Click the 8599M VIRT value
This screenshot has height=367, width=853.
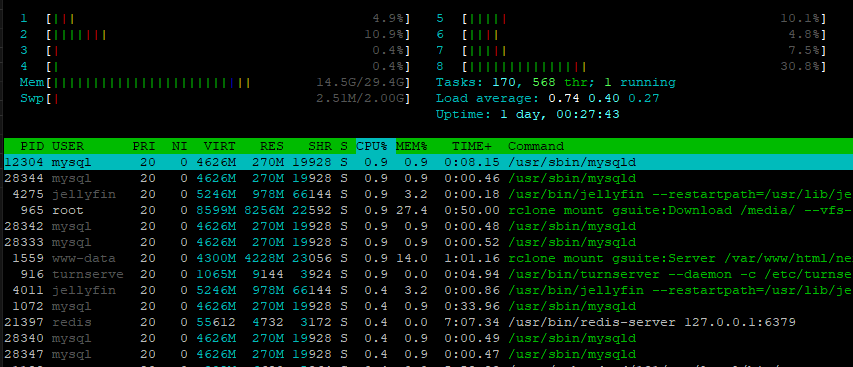[216, 210]
